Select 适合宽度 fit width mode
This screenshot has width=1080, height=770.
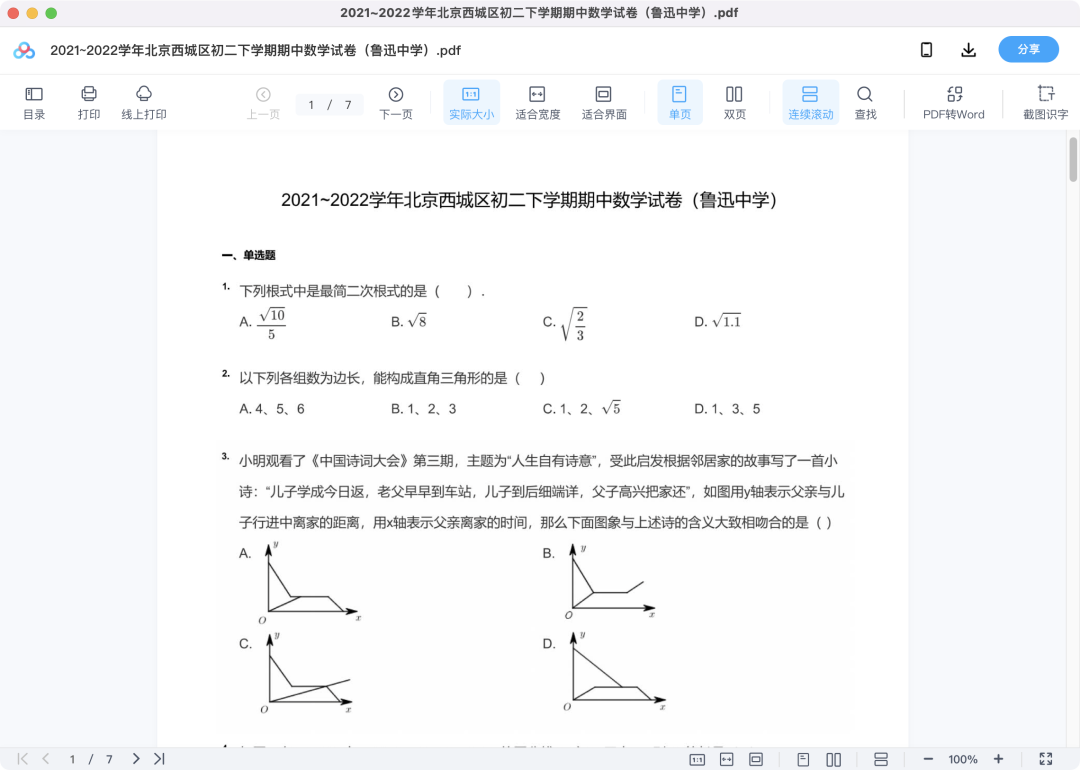click(537, 102)
